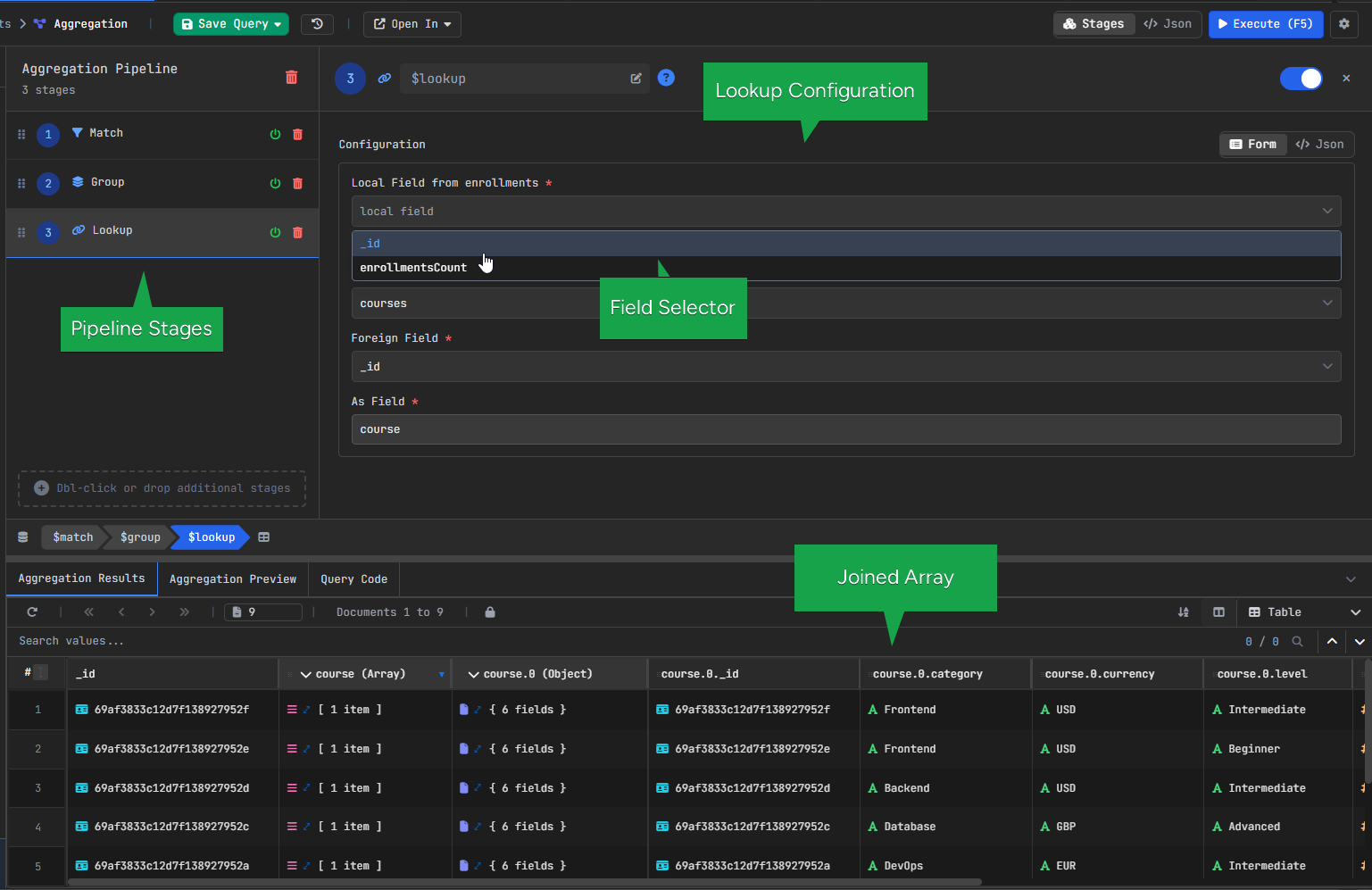Click the horizontal scrollbar of the results grid
1372x890 pixels.
525,882
